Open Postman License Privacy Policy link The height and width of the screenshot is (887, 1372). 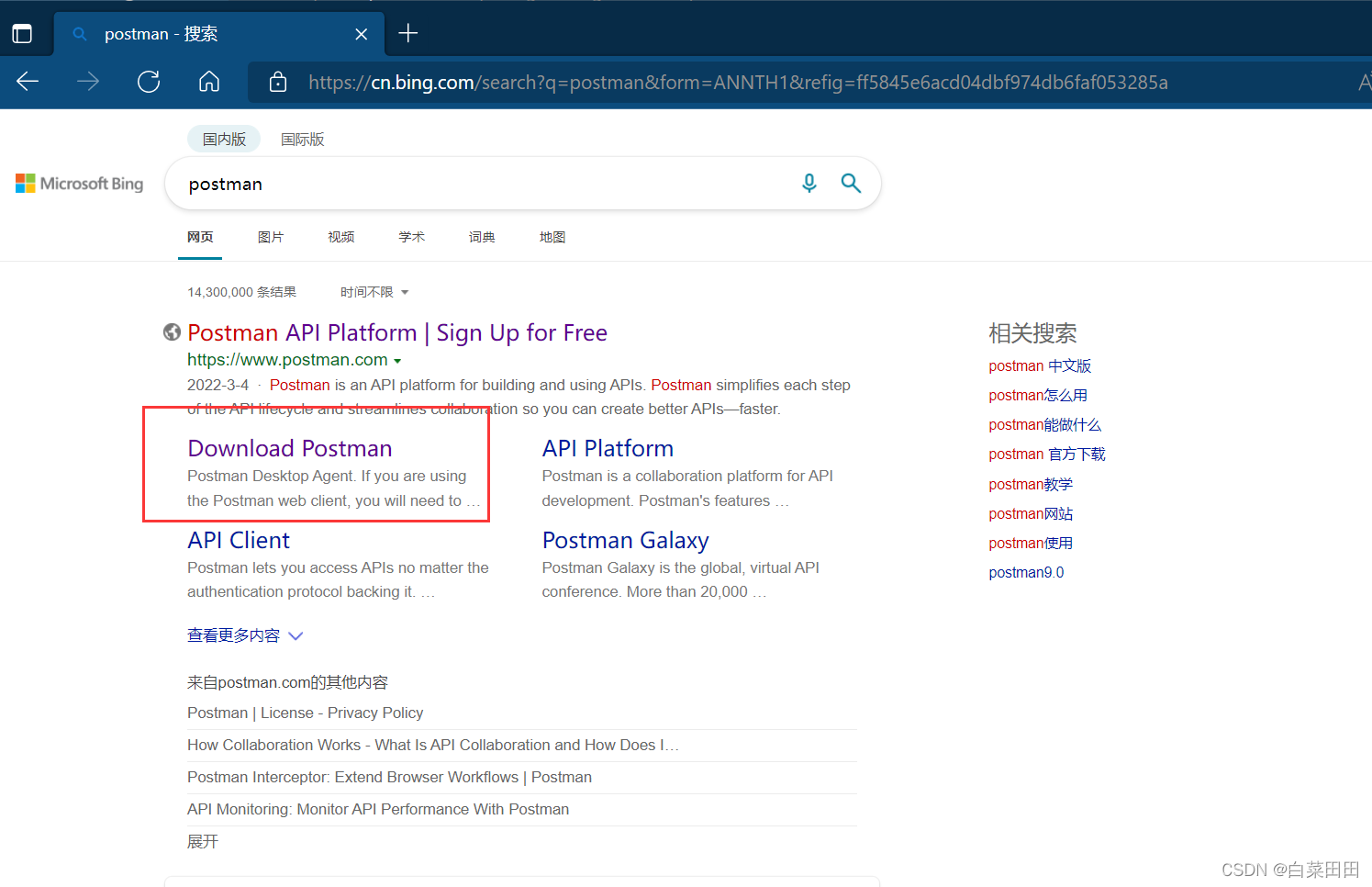point(306,713)
